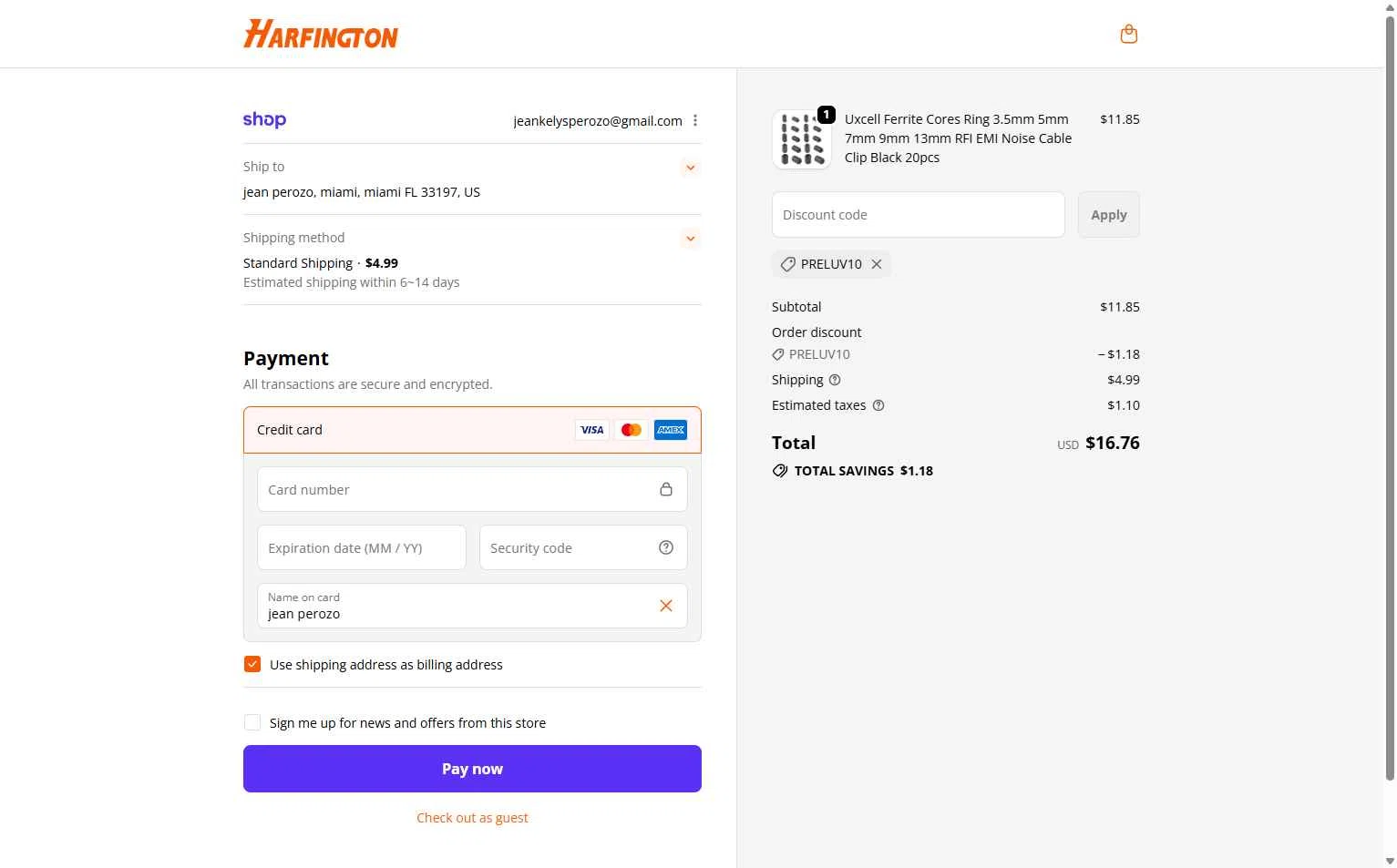1397x868 pixels.
Task: Click the Name on card field
Action: 472,606
